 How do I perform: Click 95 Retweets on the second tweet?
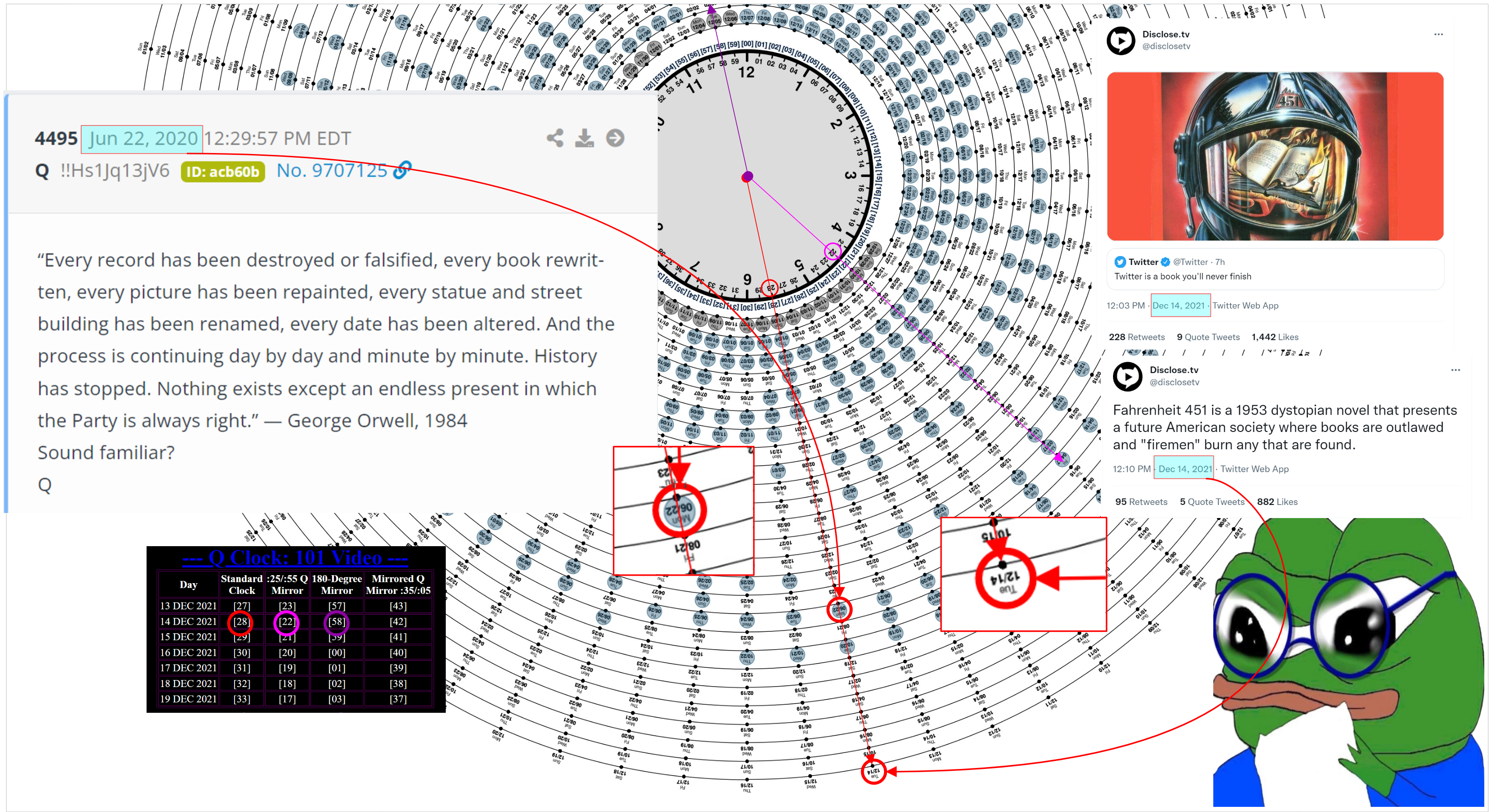pyautogui.click(x=1141, y=502)
